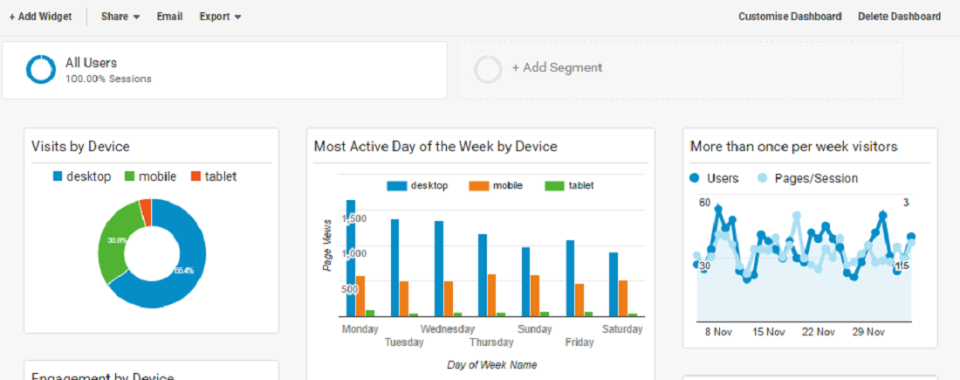Click Delete Dashboard
This screenshot has width=960, height=380.
pos(899,17)
